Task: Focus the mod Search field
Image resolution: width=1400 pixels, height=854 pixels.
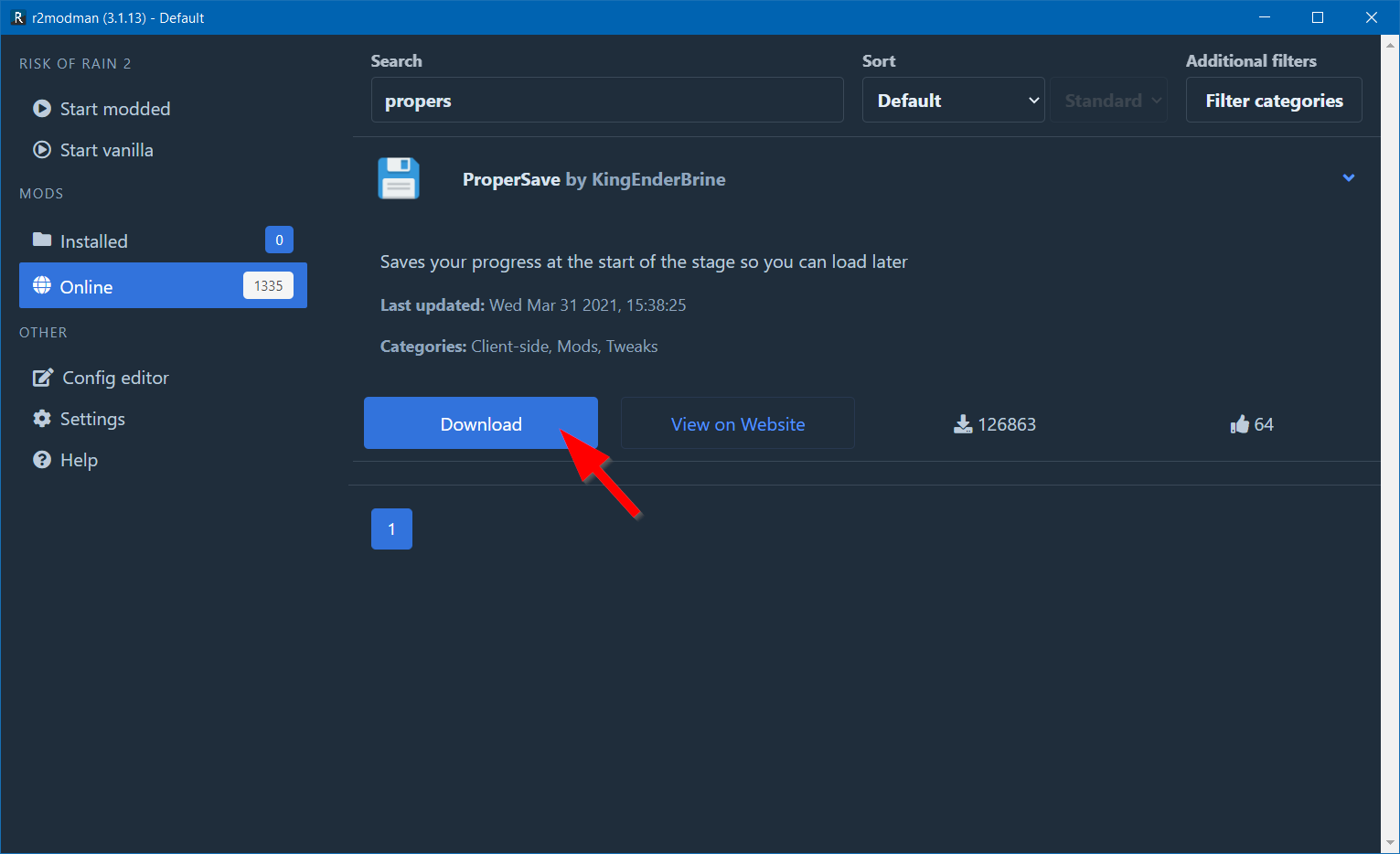Action: pyautogui.click(x=607, y=100)
